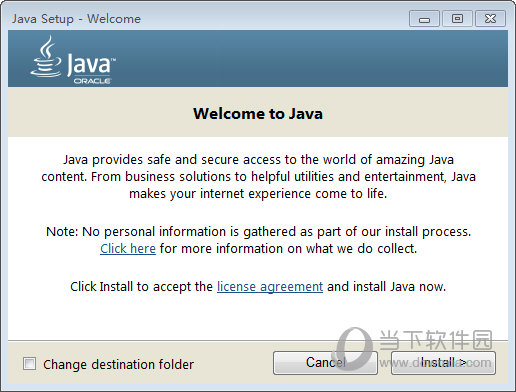516x392 pixels.
Task: Open the license agreement link
Action: [270, 287]
